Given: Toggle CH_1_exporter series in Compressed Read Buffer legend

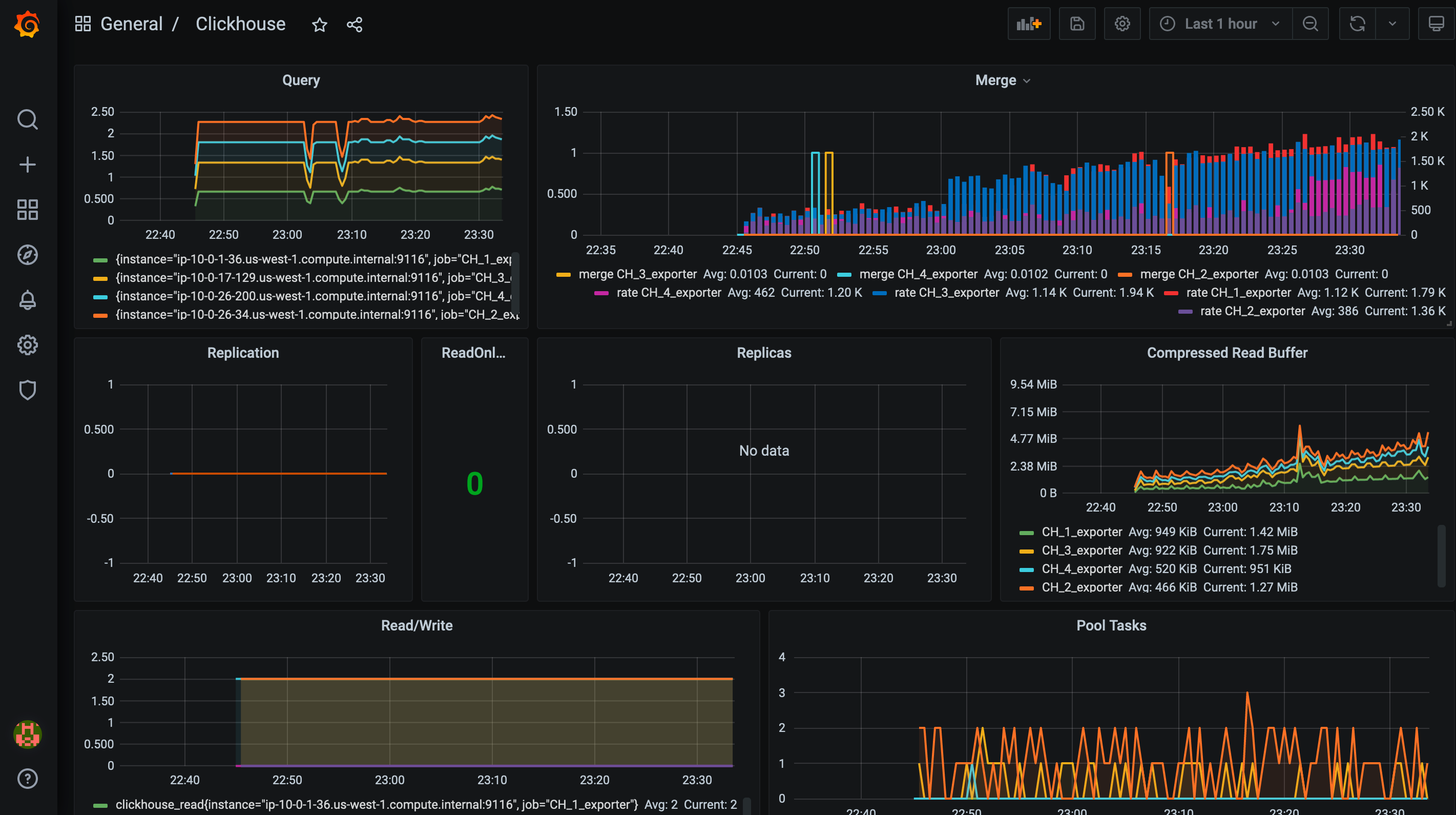Looking at the screenshot, I should [x=1081, y=532].
